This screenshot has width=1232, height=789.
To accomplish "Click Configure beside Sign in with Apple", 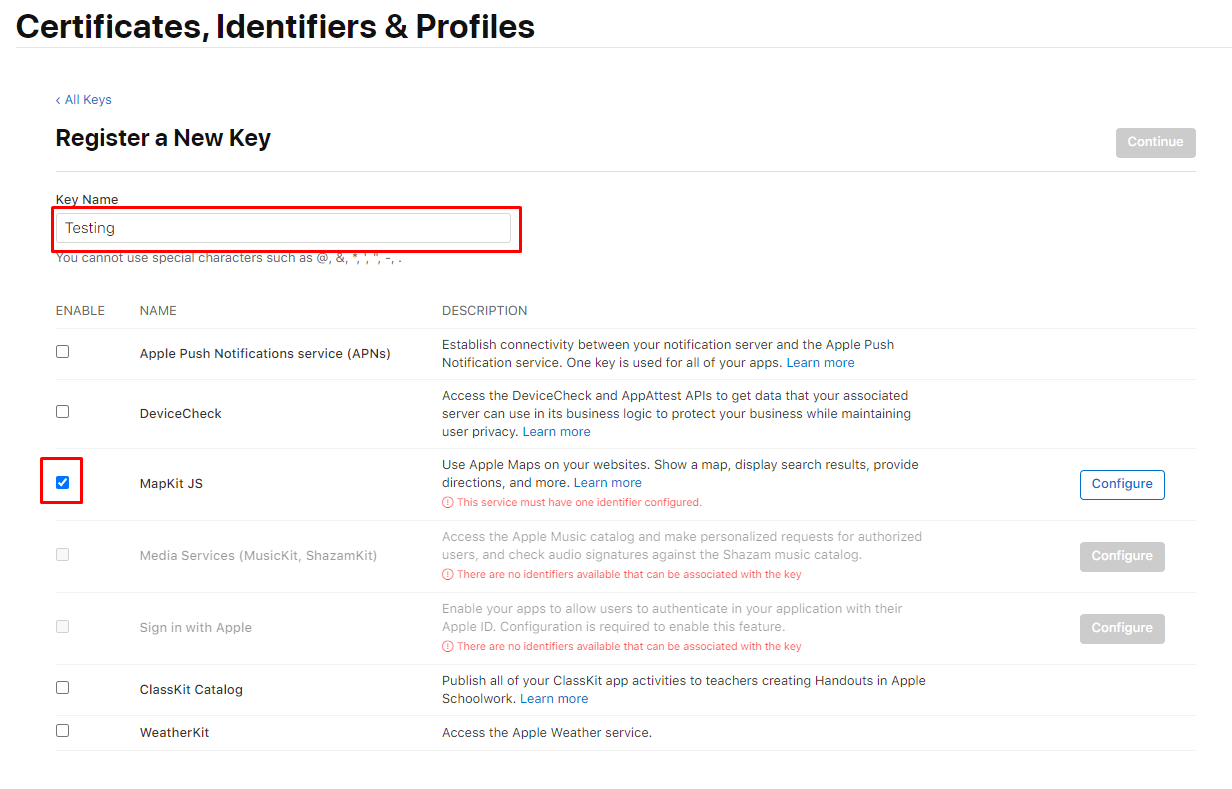I will click(x=1122, y=628).
